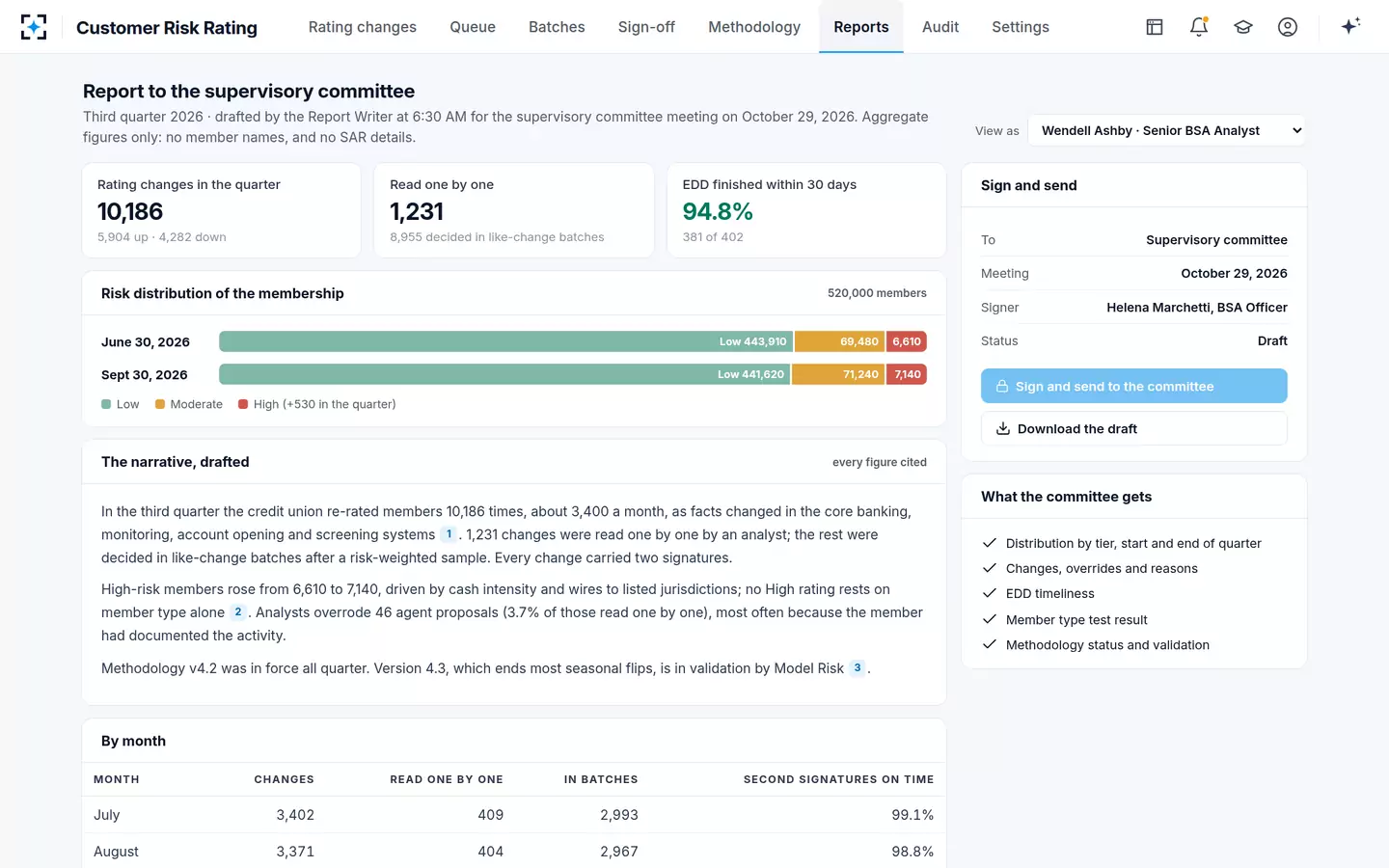The image size is (1389, 868).
Task: Click the Low legend color swatch
Action: click(106, 404)
